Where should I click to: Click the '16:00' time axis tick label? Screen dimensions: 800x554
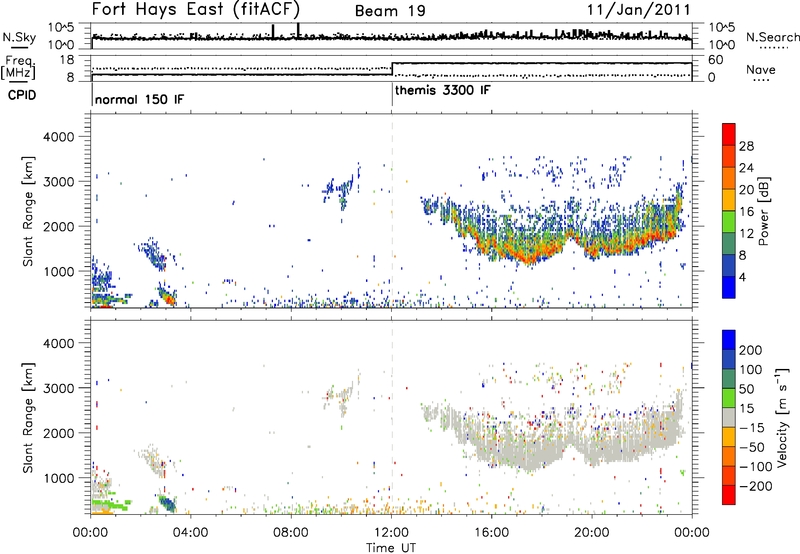tap(491, 533)
